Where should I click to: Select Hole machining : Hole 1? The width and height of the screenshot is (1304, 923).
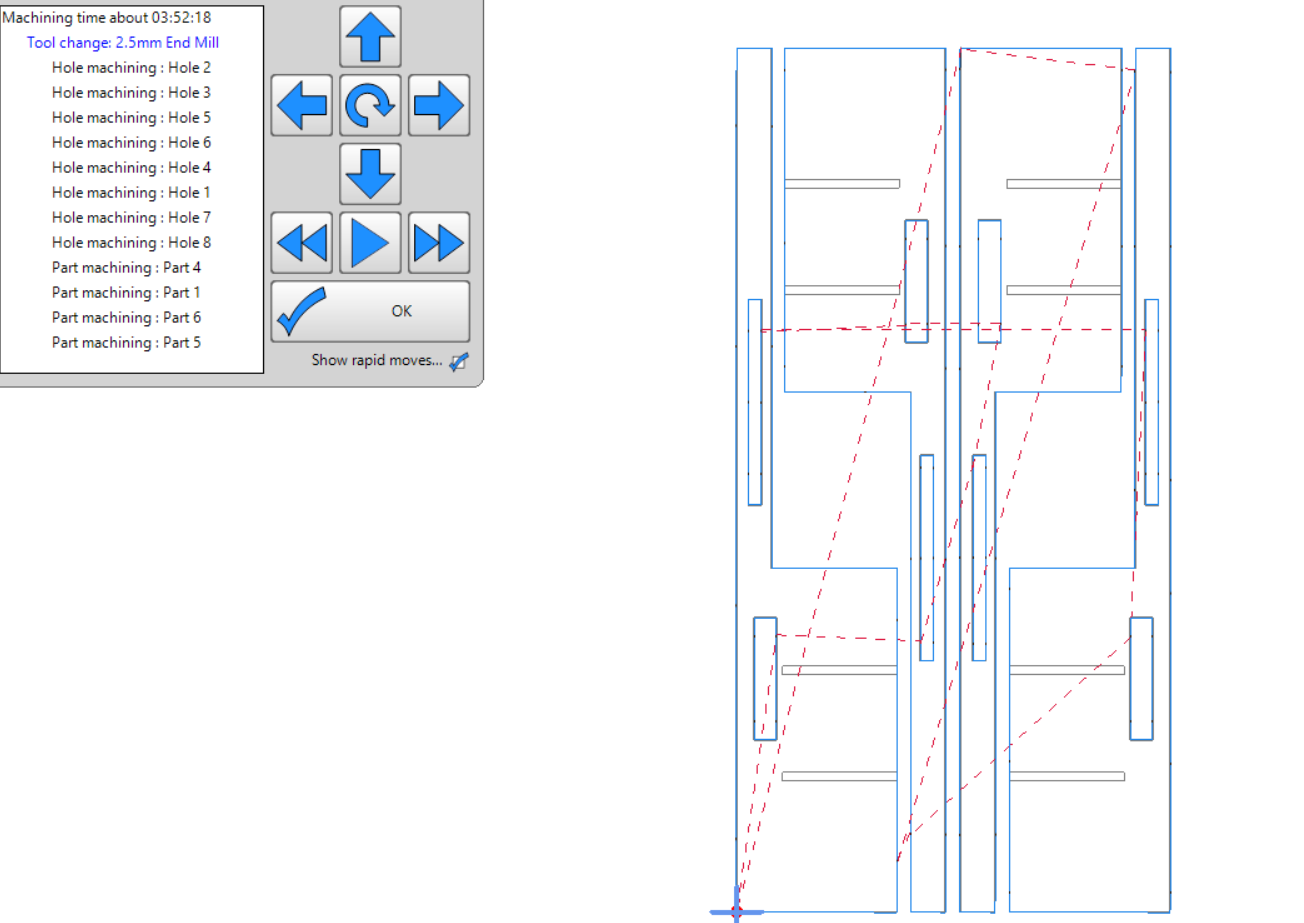tap(131, 193)
